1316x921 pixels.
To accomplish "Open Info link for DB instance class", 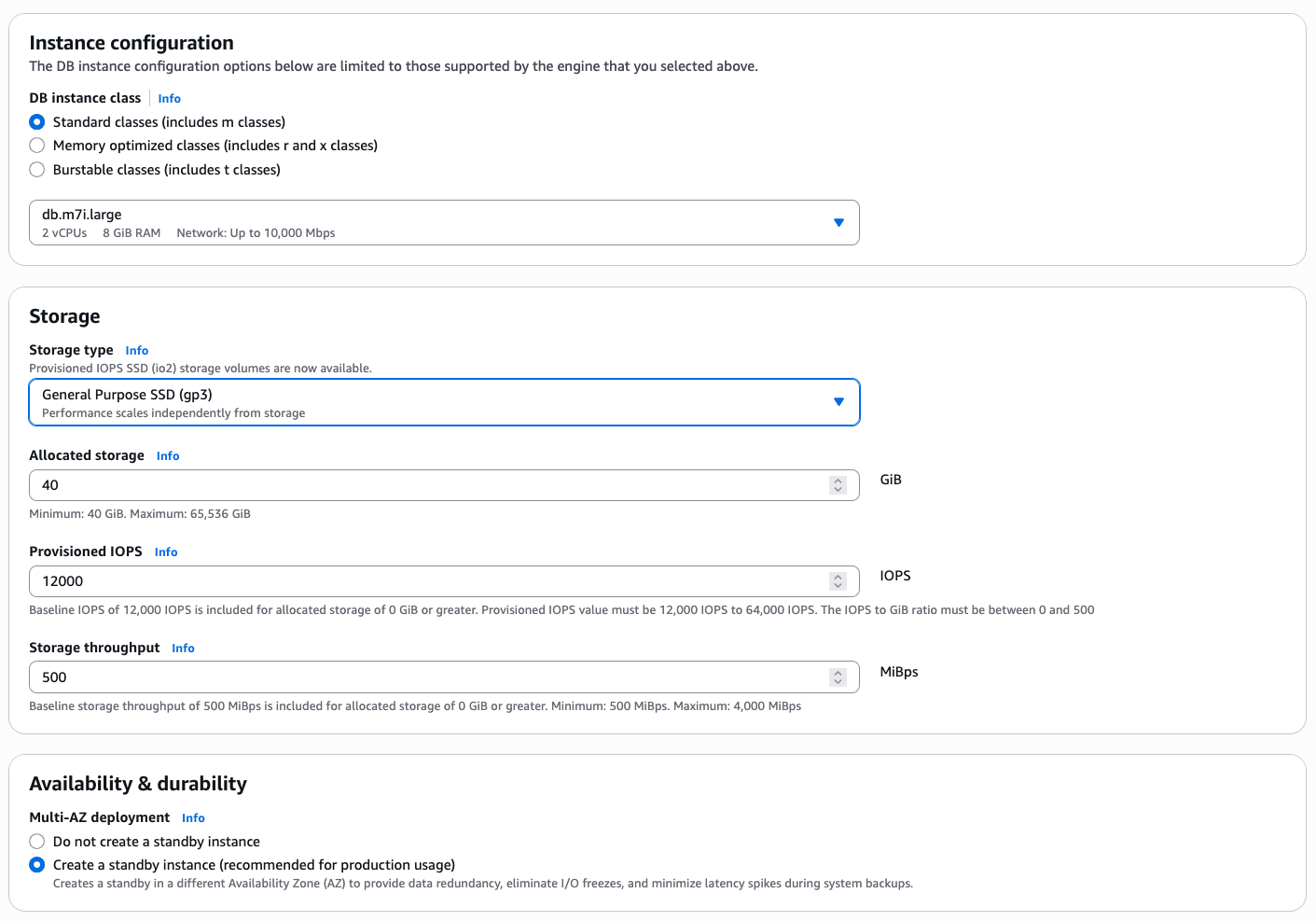I will click(x=169, y=99).
